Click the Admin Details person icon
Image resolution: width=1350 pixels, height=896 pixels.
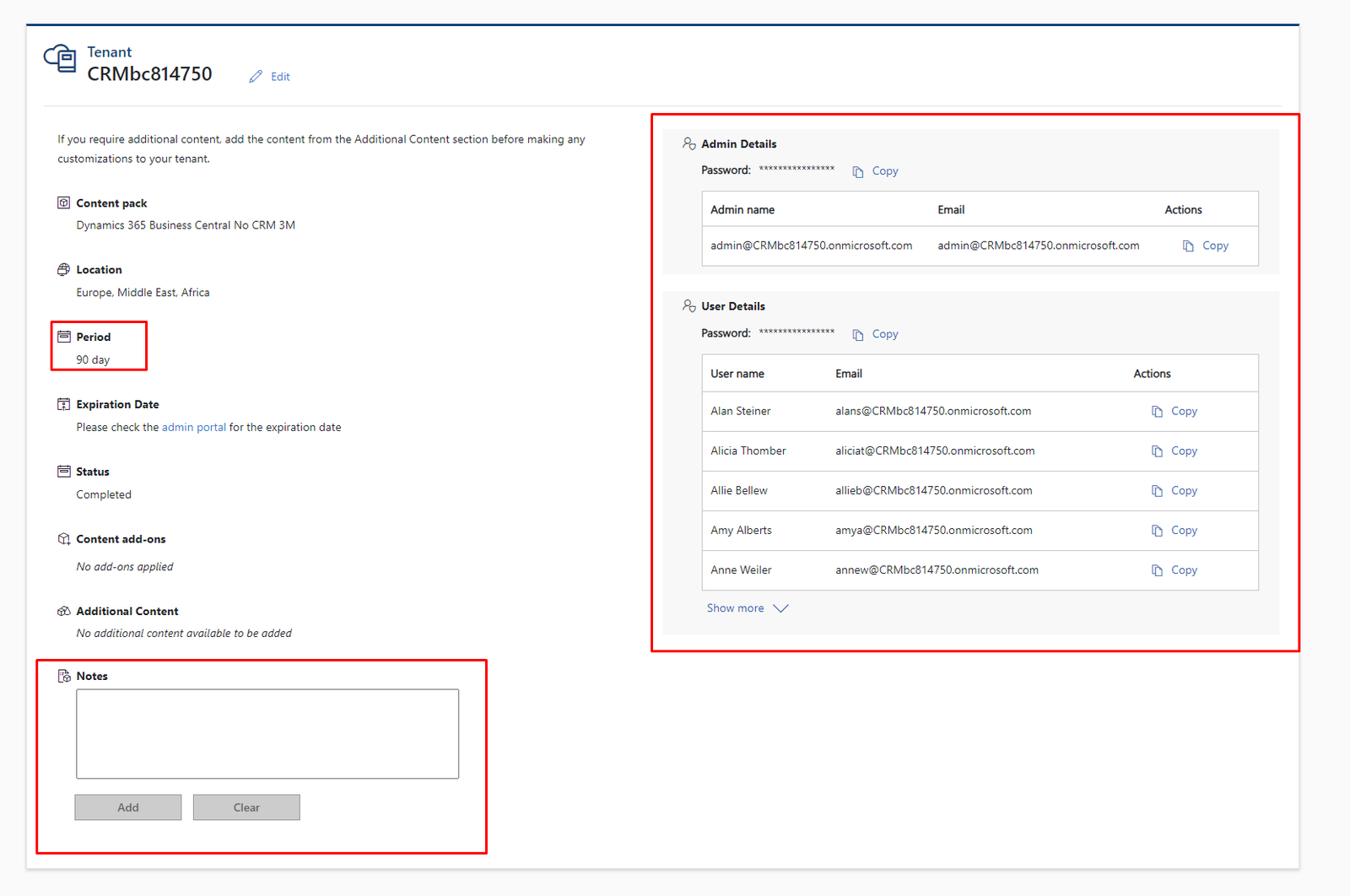[689, 143]
